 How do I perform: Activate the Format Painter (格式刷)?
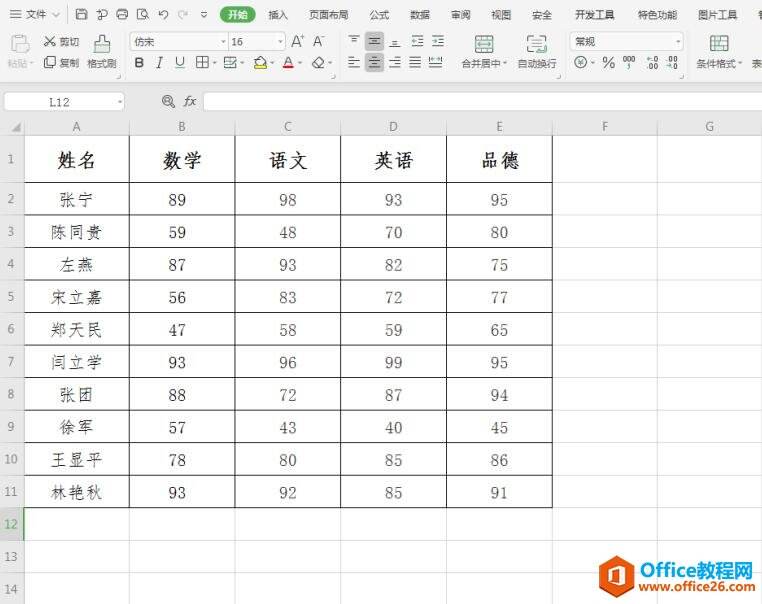(x=102, y=51)
